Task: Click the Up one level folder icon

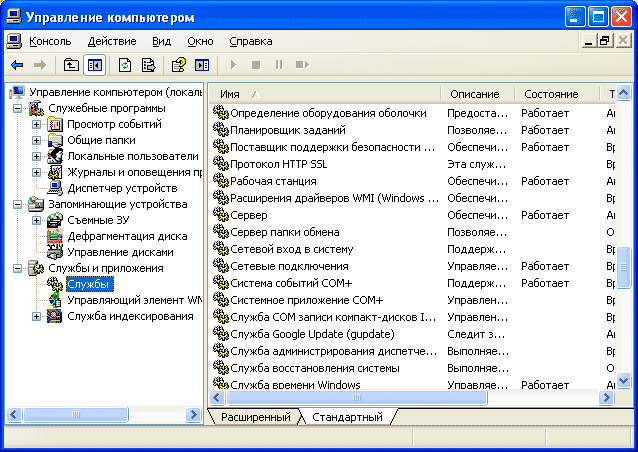Action: [71, 65]
